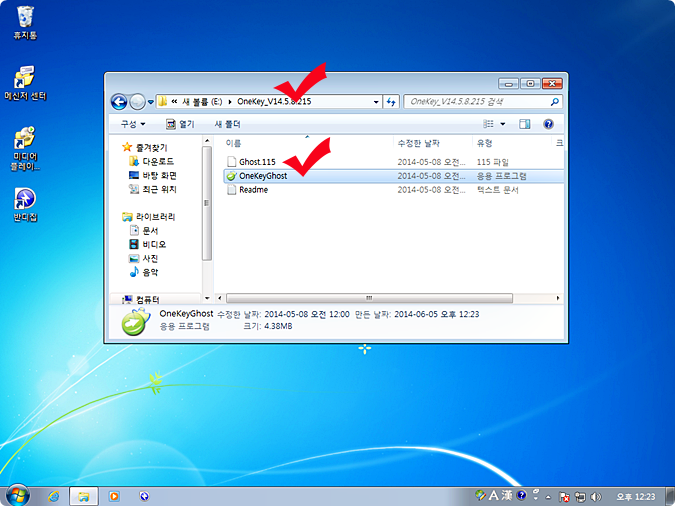Viewport: 675px width, 506px height.
Task: Show hidden tray icons arrow
Action: tap(548, 497)
